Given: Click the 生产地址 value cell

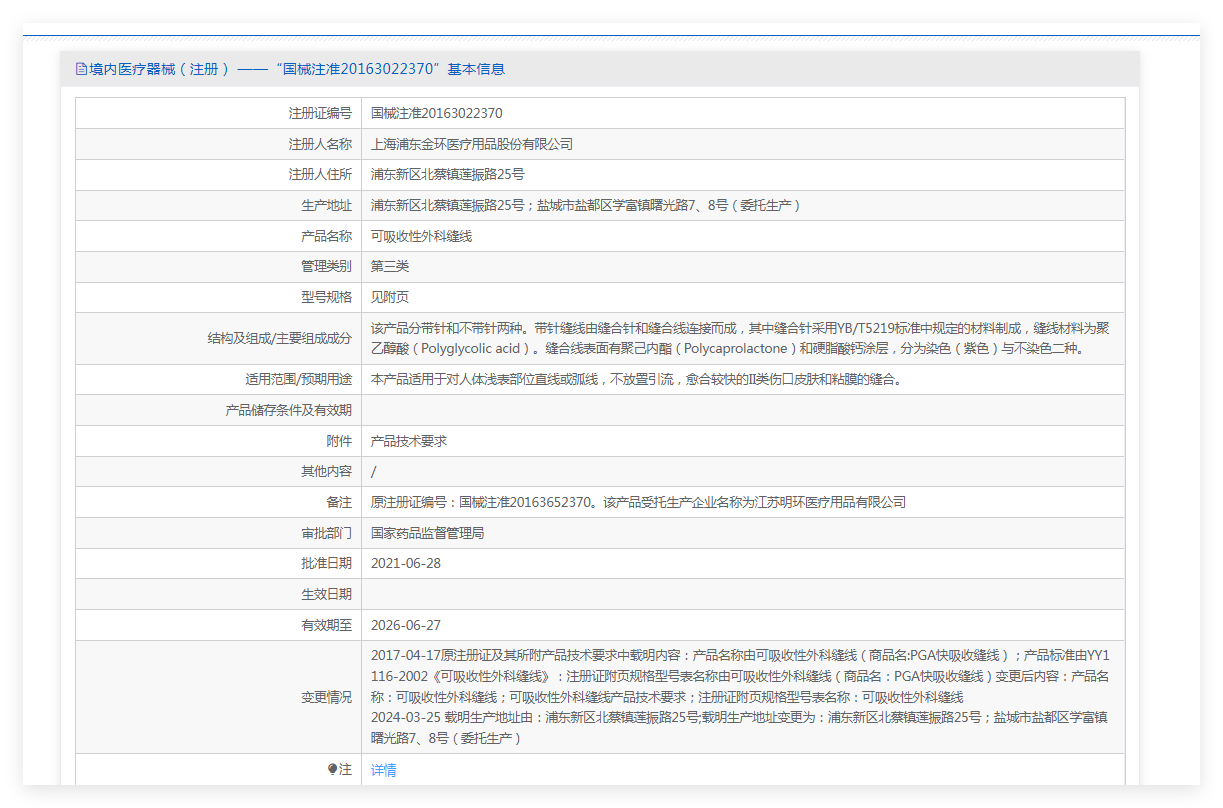Looking at the screenshot, I should [x=585, y=205].
